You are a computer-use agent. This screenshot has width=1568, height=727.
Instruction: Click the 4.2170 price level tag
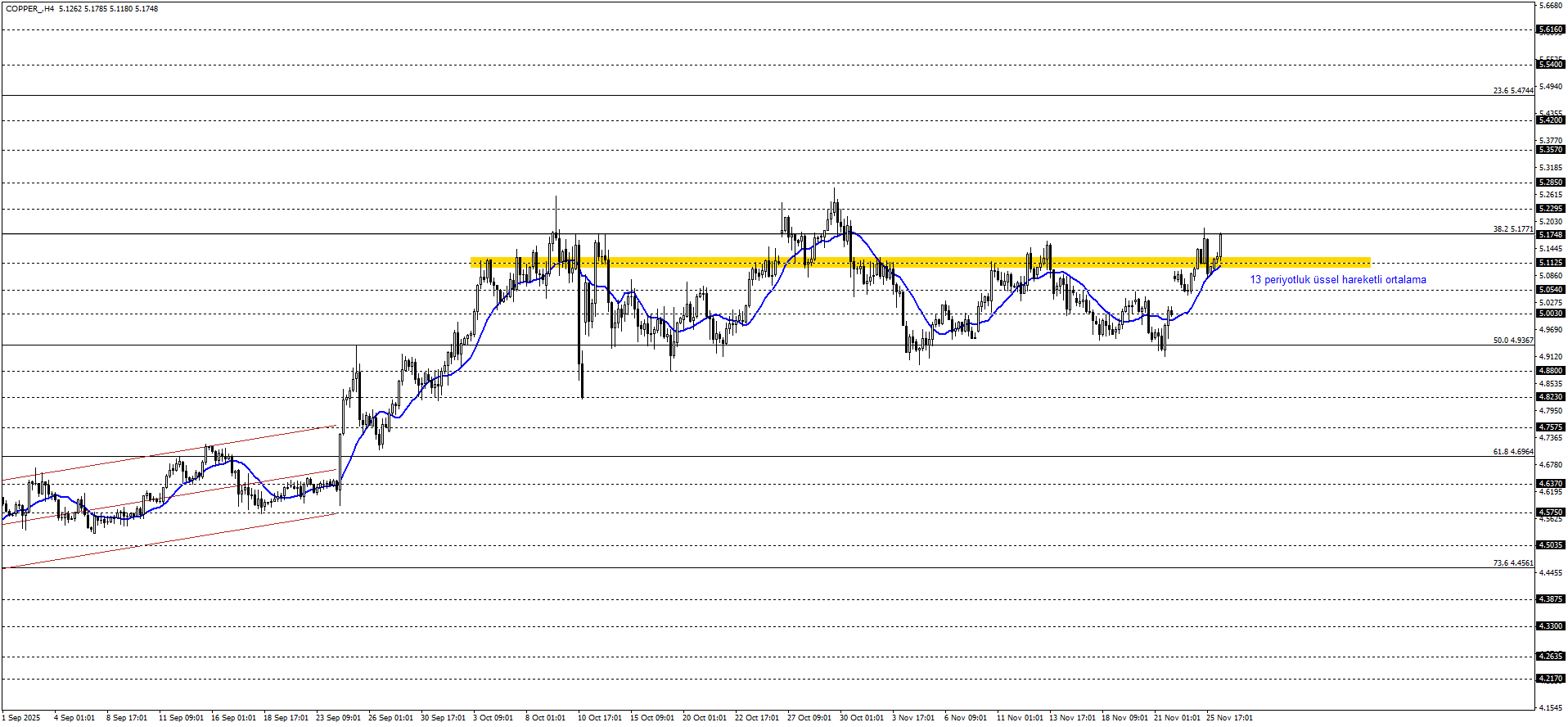pos(1551,679)
